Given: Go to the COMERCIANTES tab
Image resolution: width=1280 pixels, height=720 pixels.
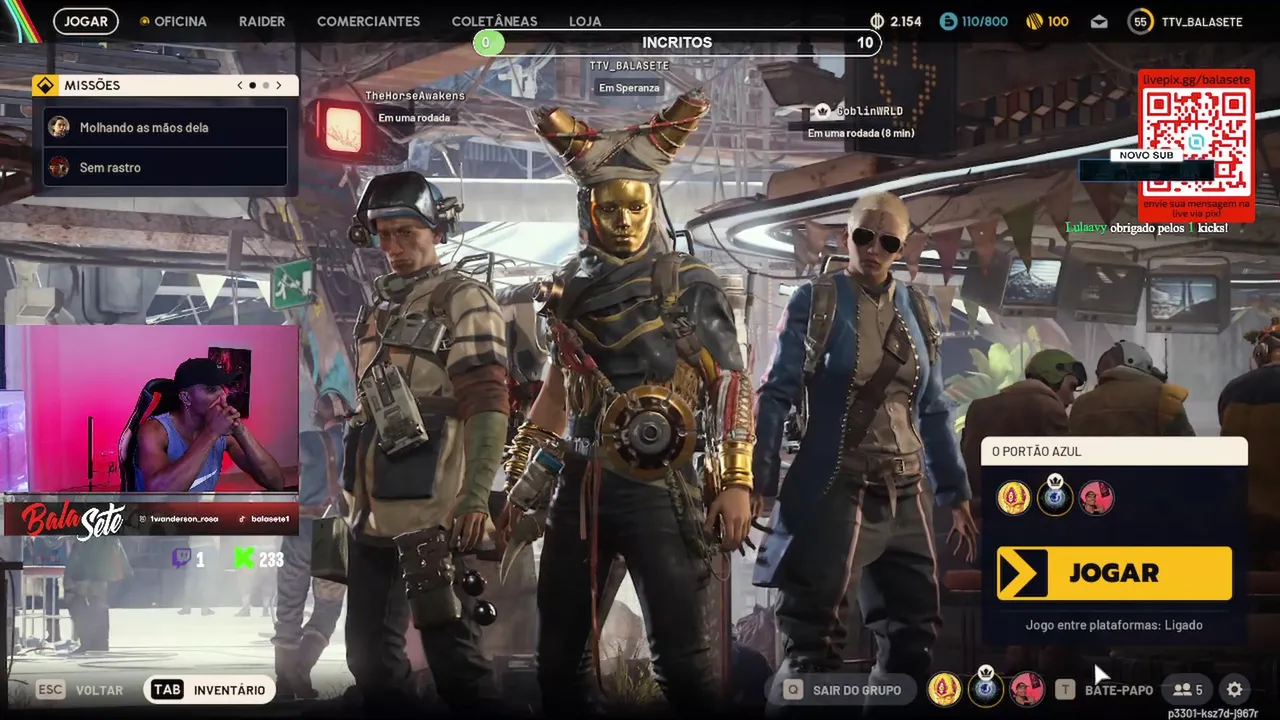Looking at the screenshot, I should (368, 21).
